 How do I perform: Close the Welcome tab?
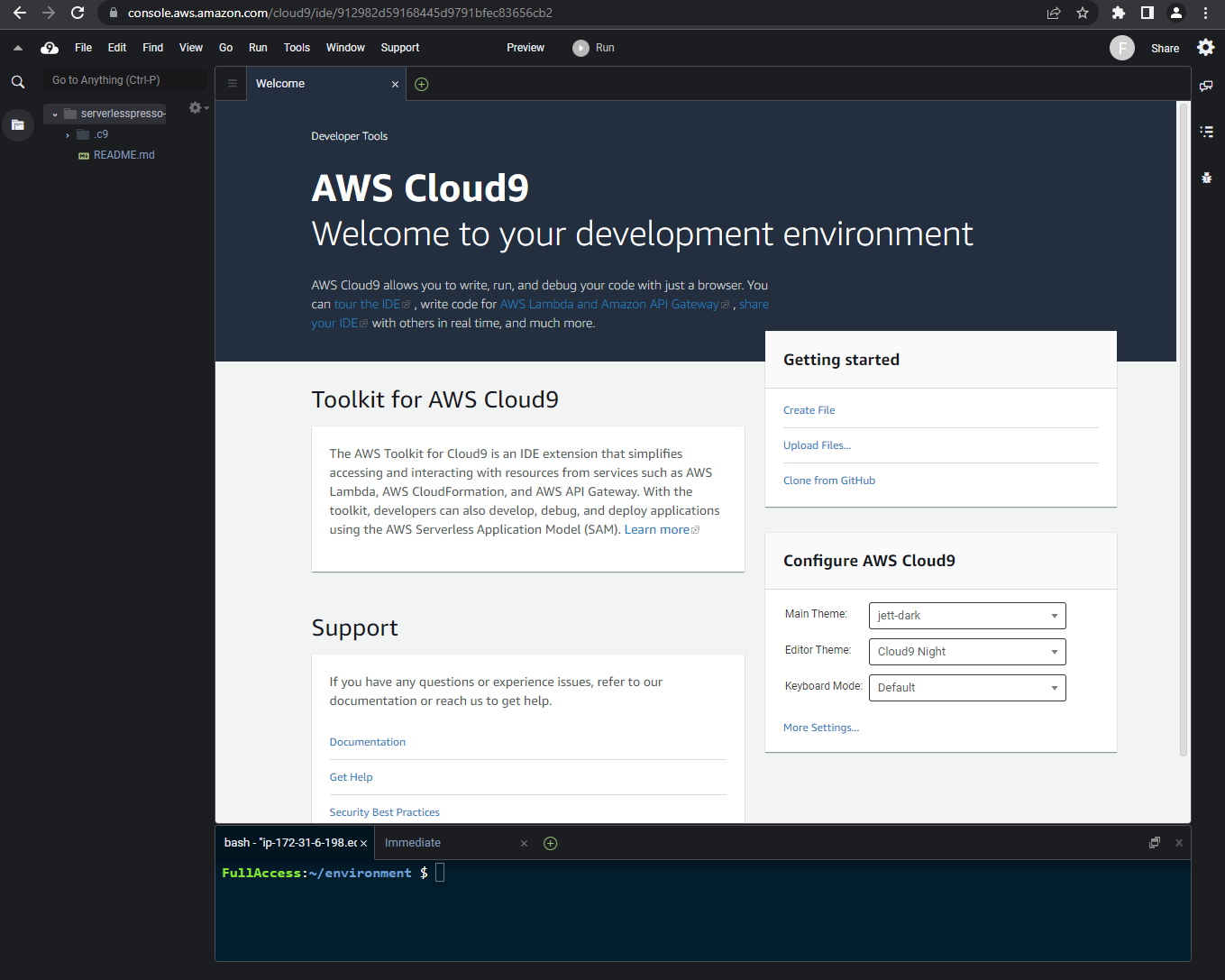(395, 84)
